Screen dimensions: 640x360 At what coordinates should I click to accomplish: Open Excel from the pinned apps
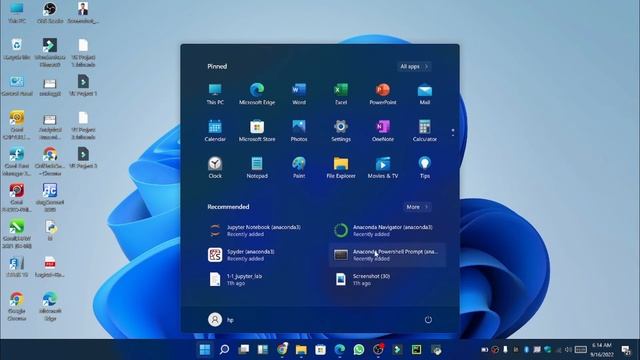[341, 94]
